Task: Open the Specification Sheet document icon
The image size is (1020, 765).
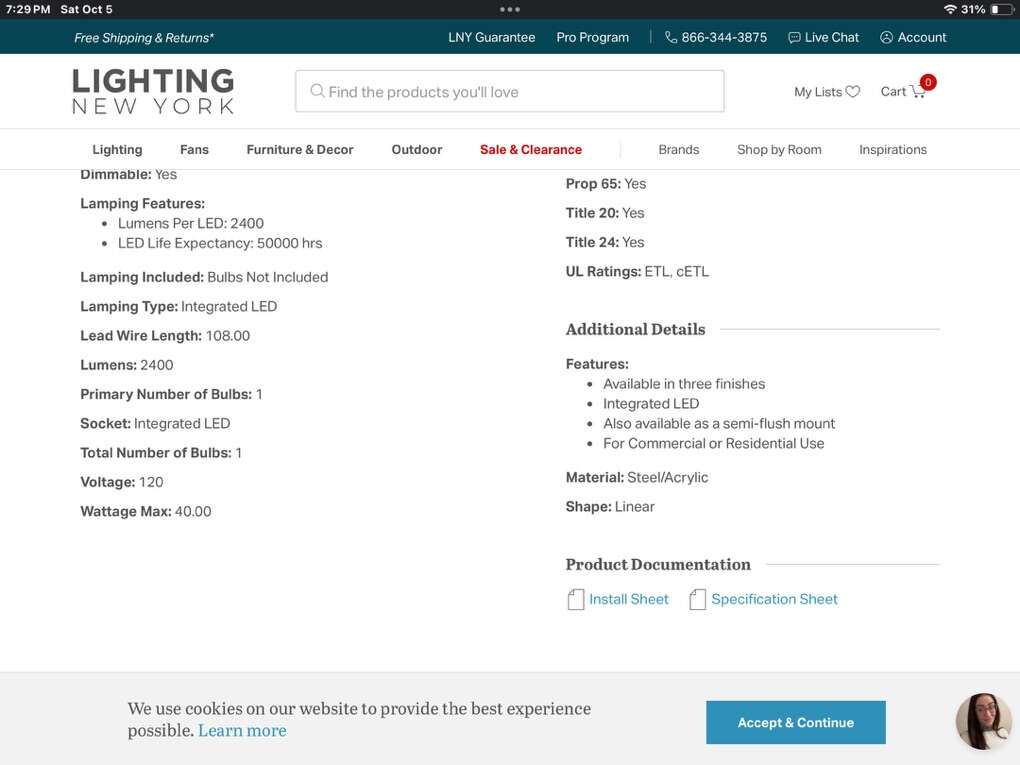Action: point(697,600)
